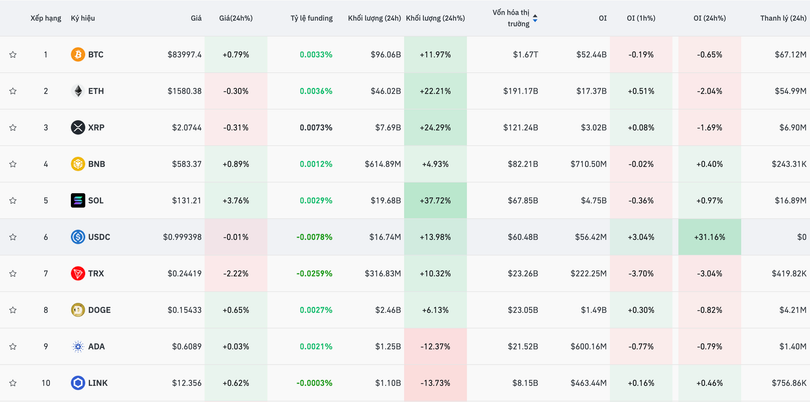810x402 pixels.
Task: Select the Giá(24h%) column header
Action: click(234, 18)
